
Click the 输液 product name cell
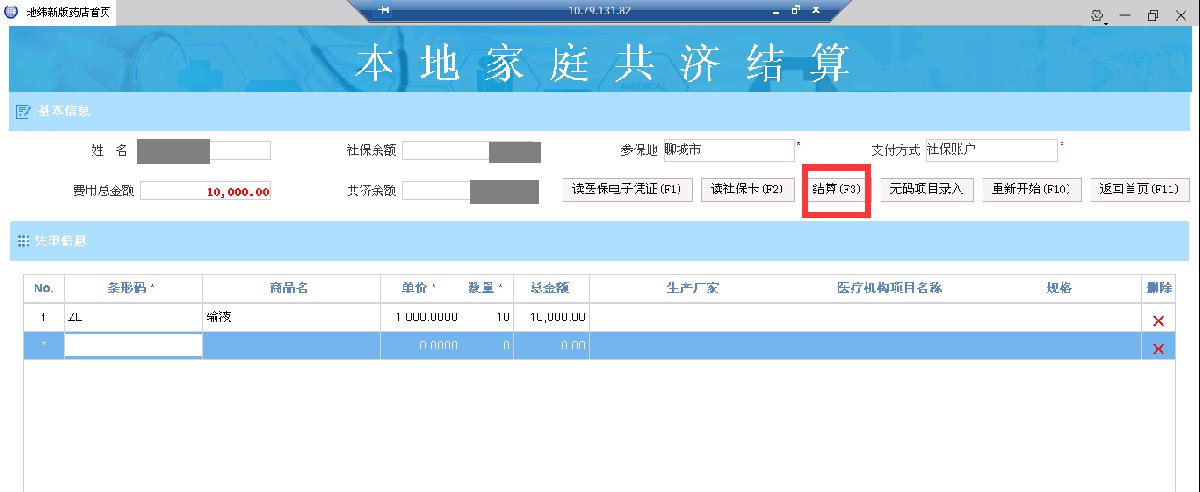(291, 317)
